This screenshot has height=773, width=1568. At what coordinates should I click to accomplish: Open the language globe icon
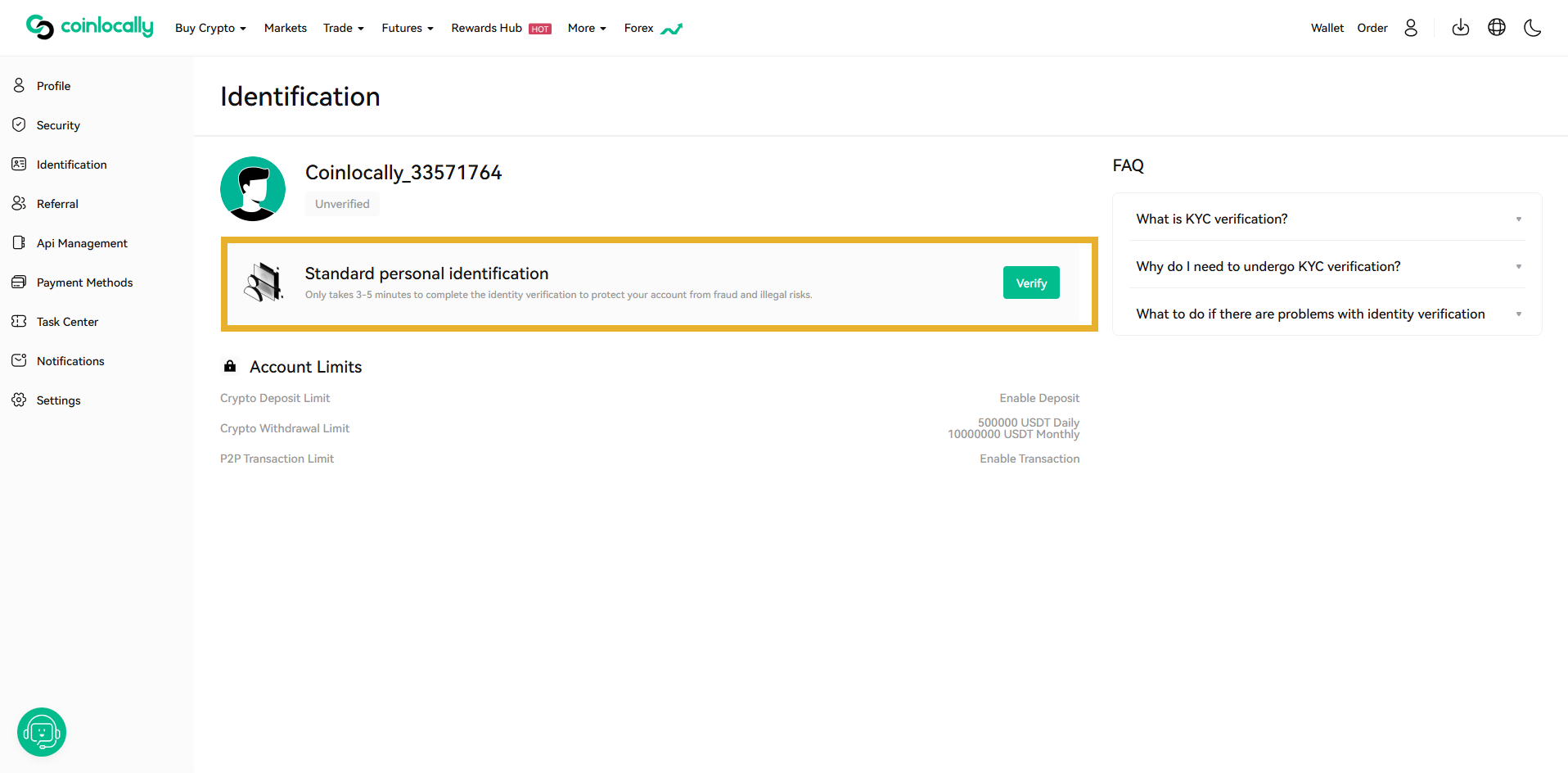click(1497, 28)
